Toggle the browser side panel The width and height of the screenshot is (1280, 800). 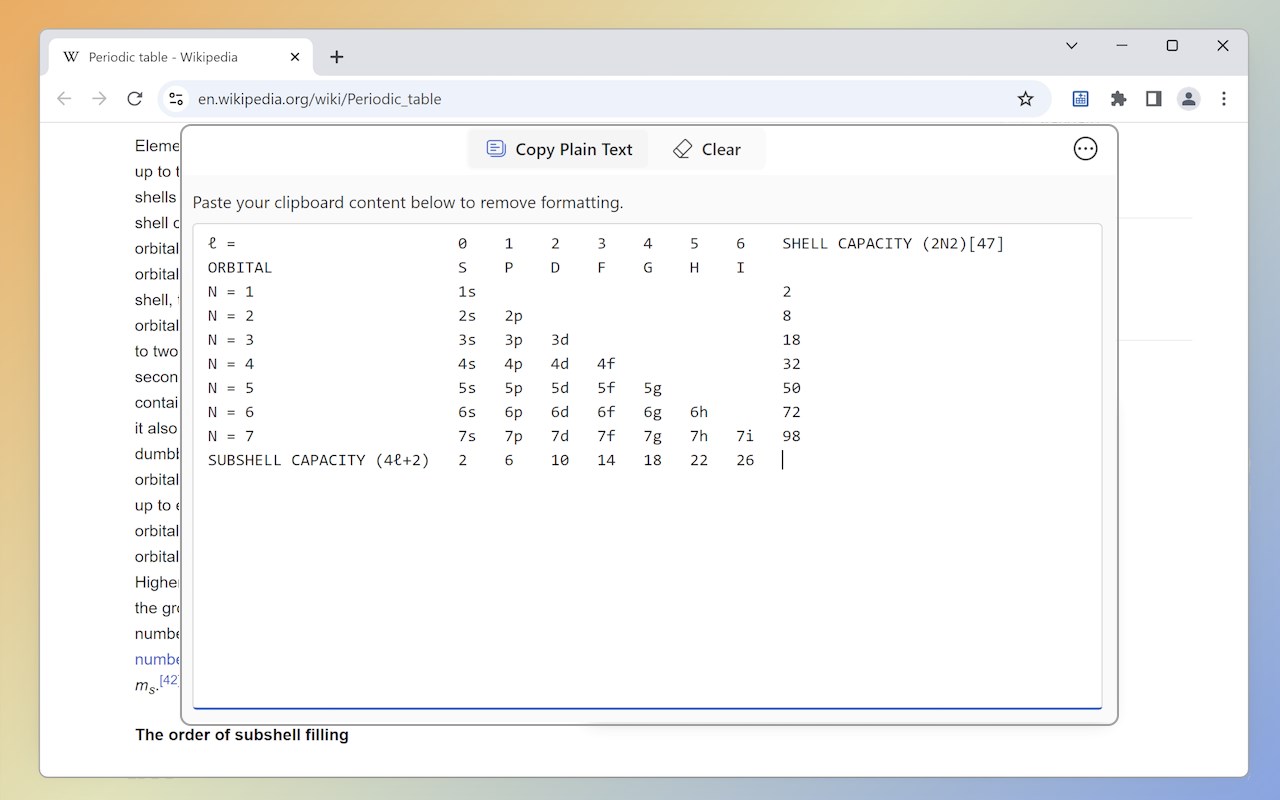coord(1153,99)
